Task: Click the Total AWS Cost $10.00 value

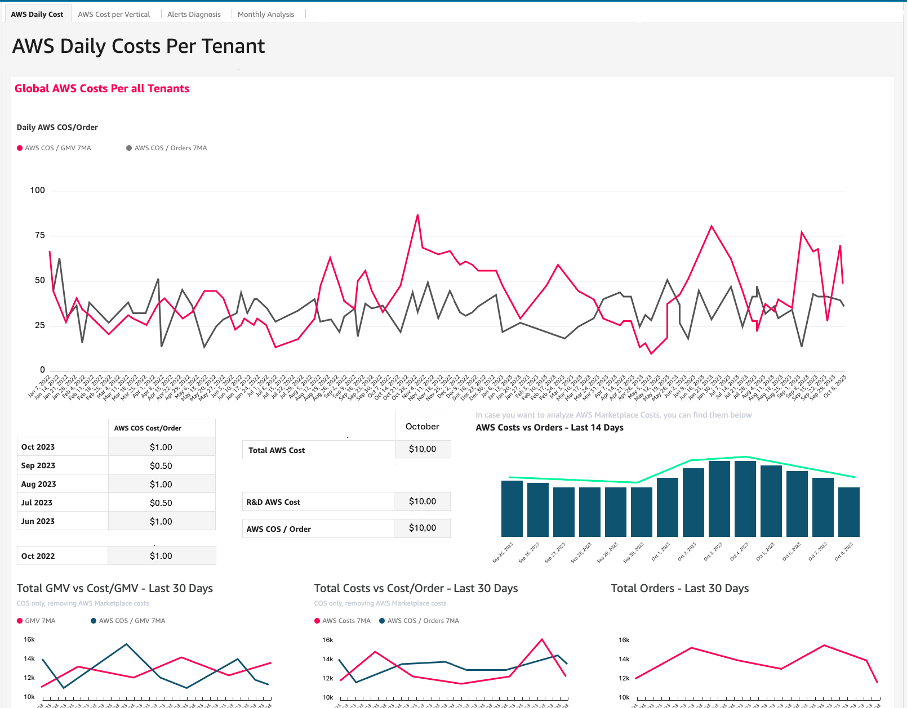Action: coord(422,450)
